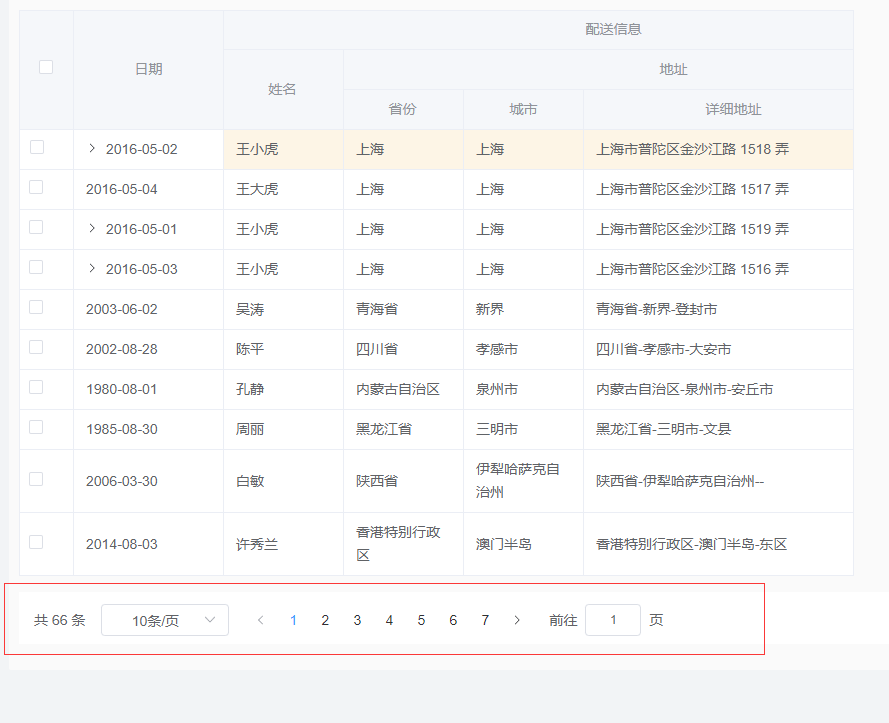Click the 日期 column header

click(148, 69)
